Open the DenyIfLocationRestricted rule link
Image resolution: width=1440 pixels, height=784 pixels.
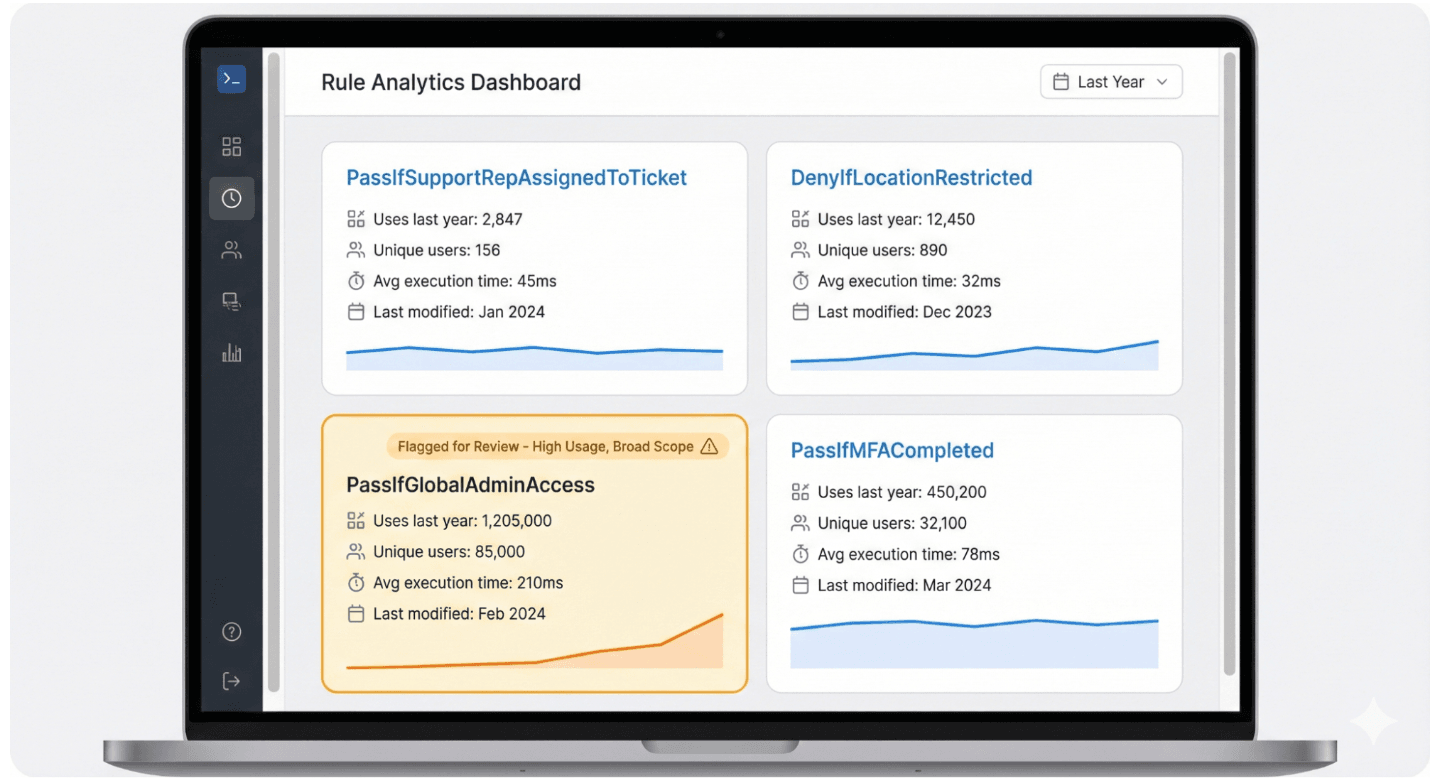[x=912, y=178]
